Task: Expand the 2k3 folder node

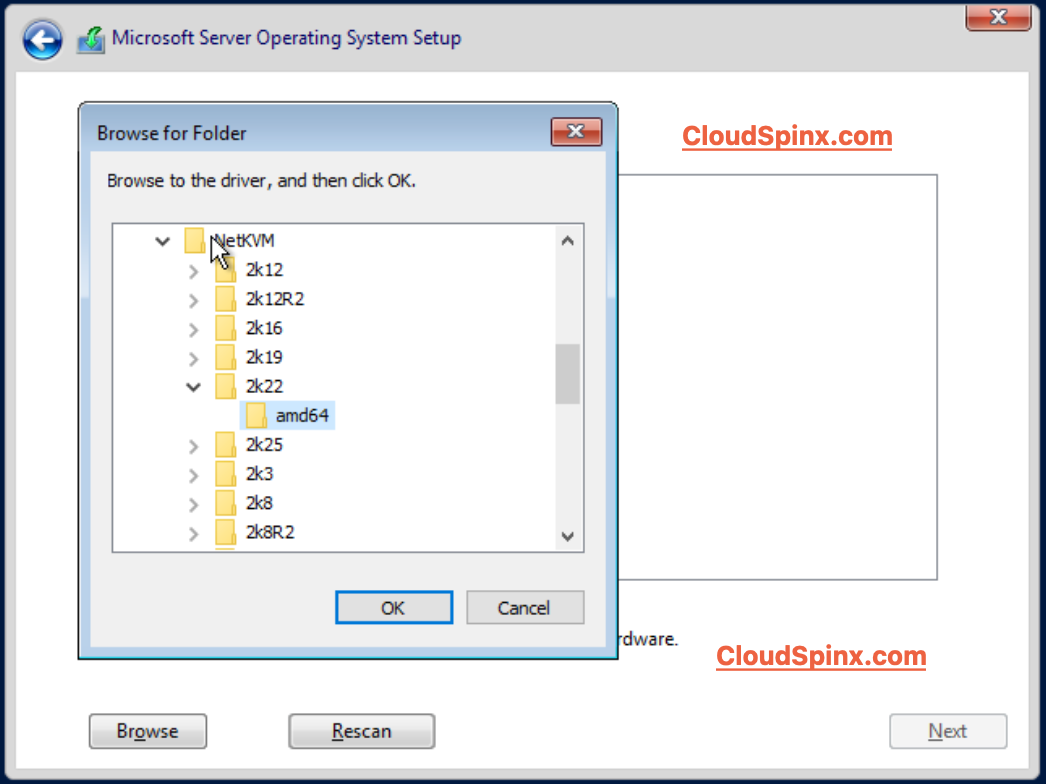Action: [x=194, y=474]
